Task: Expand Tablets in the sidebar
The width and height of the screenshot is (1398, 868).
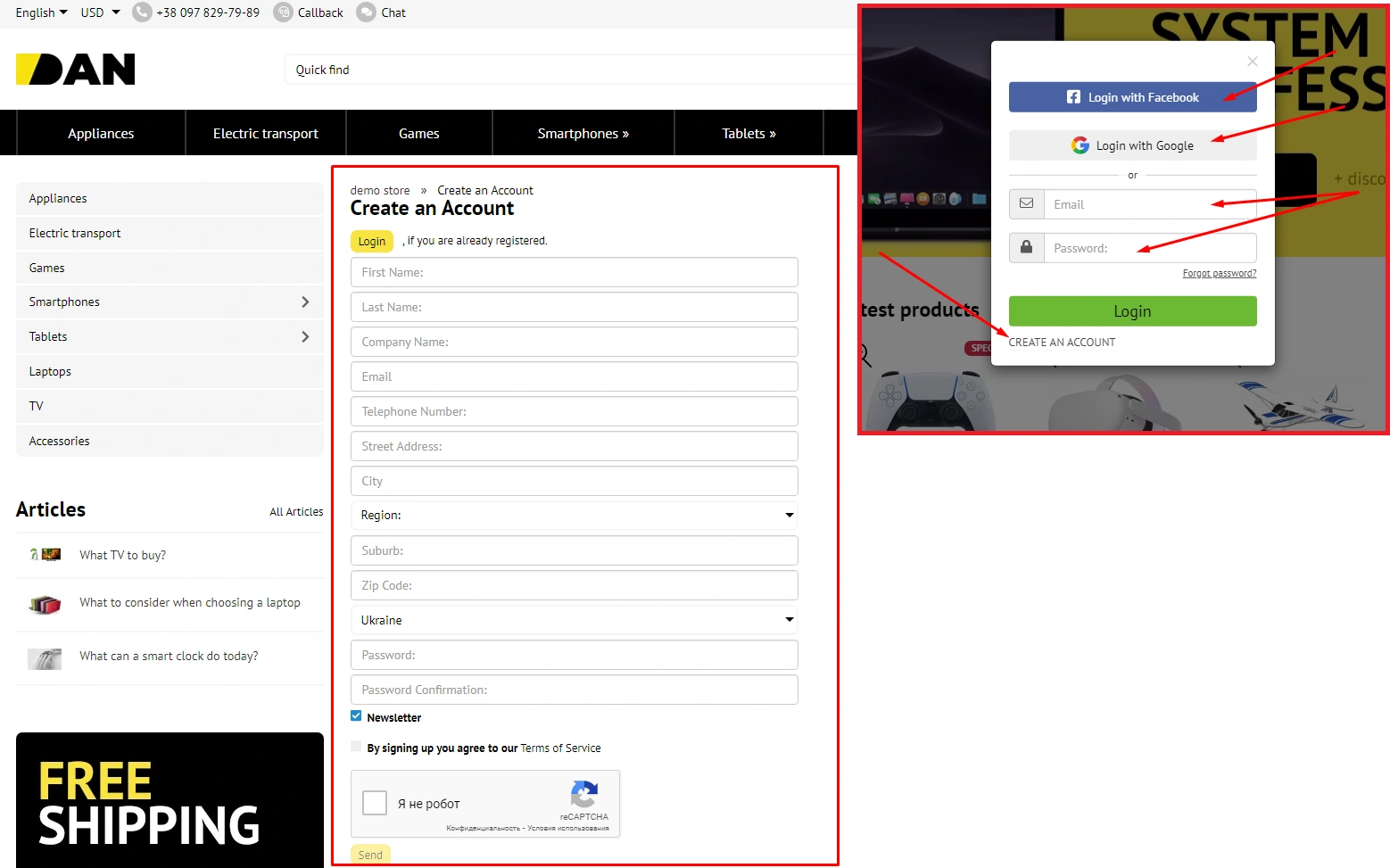Action: coord(305,337)
